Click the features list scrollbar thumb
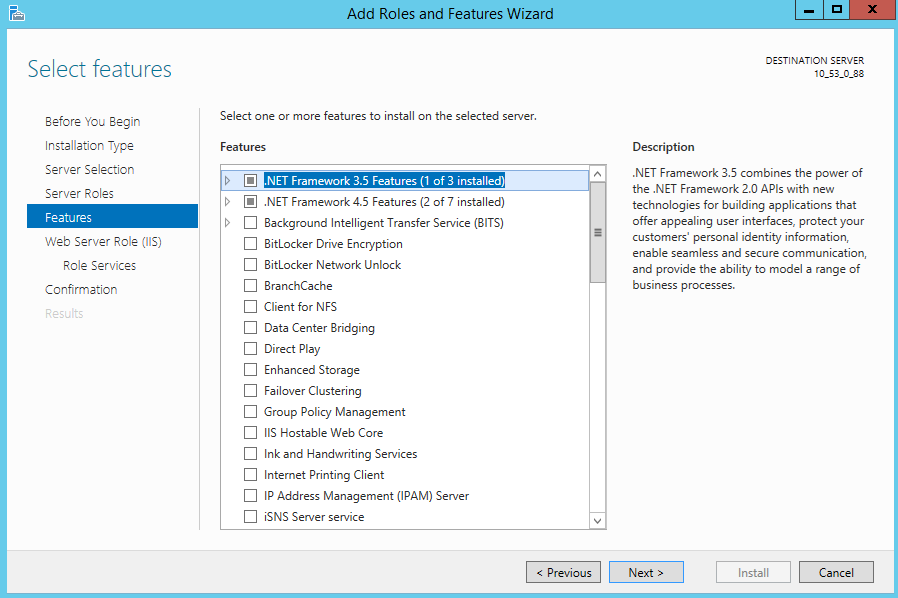 pos(598,233)
